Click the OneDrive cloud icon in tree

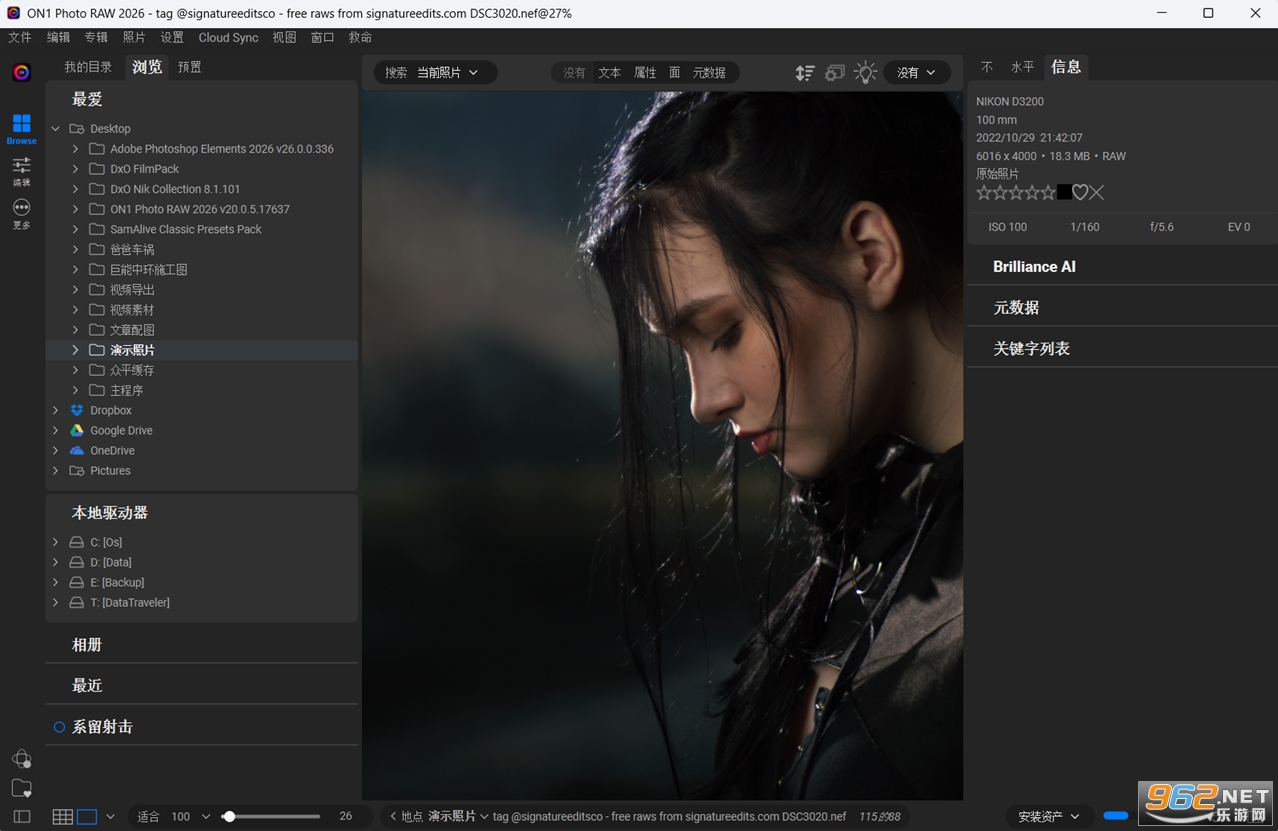tap(76, 450)
